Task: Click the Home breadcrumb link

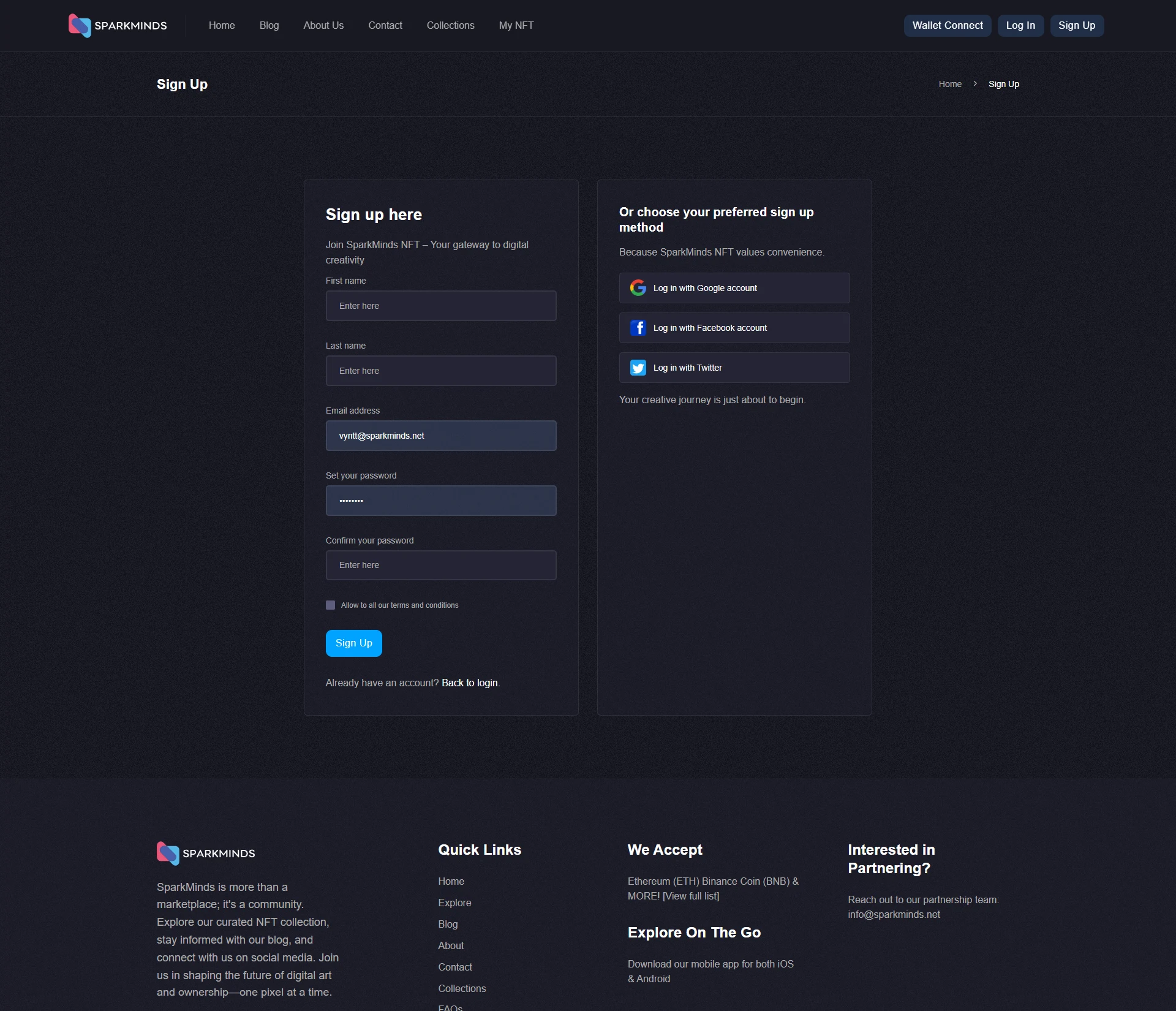Action: (949, 84)
